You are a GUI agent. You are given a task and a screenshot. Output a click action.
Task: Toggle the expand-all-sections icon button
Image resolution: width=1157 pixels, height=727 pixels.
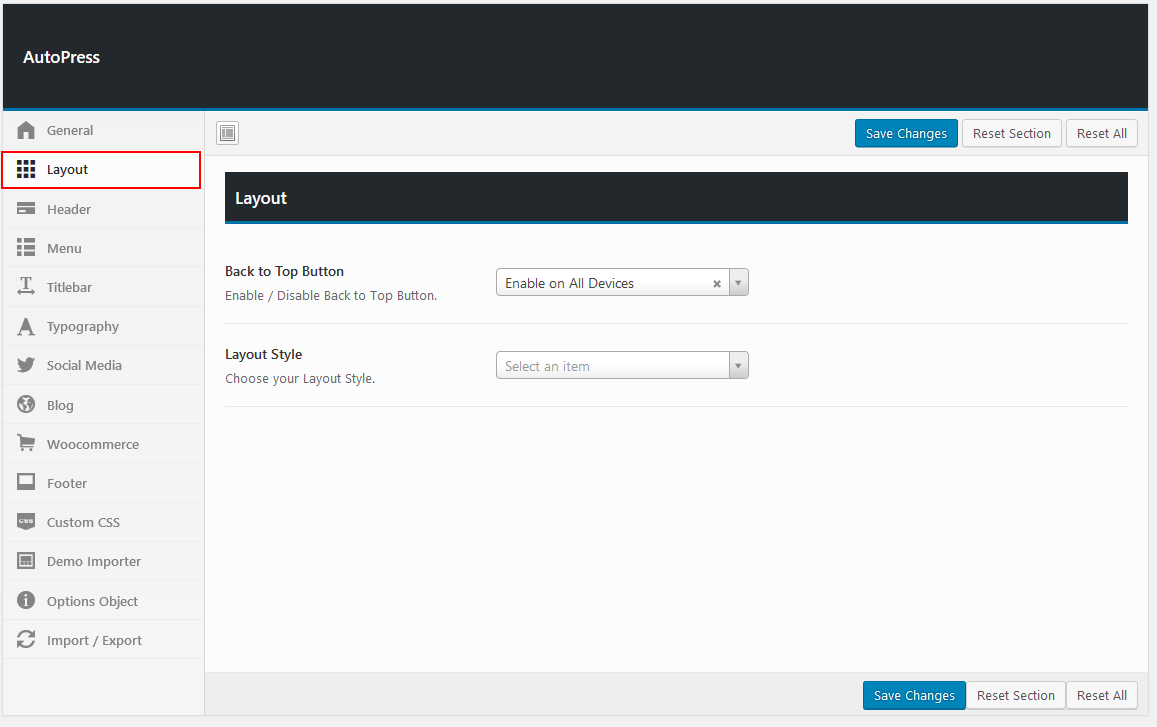click(227, 133)
